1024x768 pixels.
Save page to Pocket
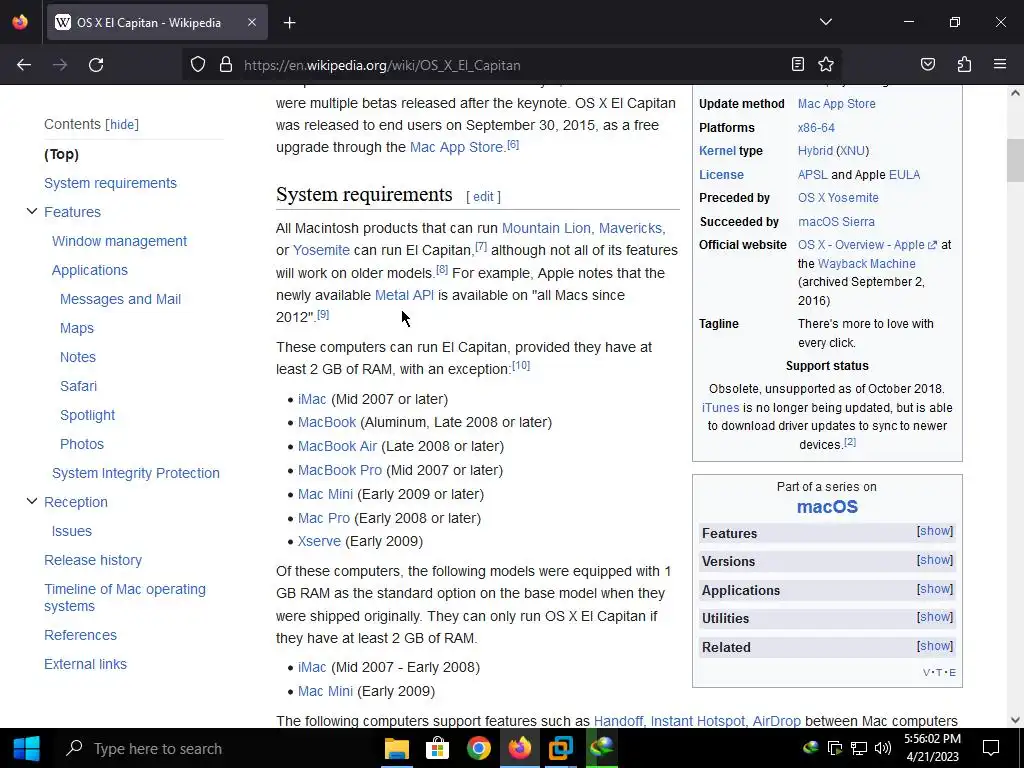[x=928, y=64]
